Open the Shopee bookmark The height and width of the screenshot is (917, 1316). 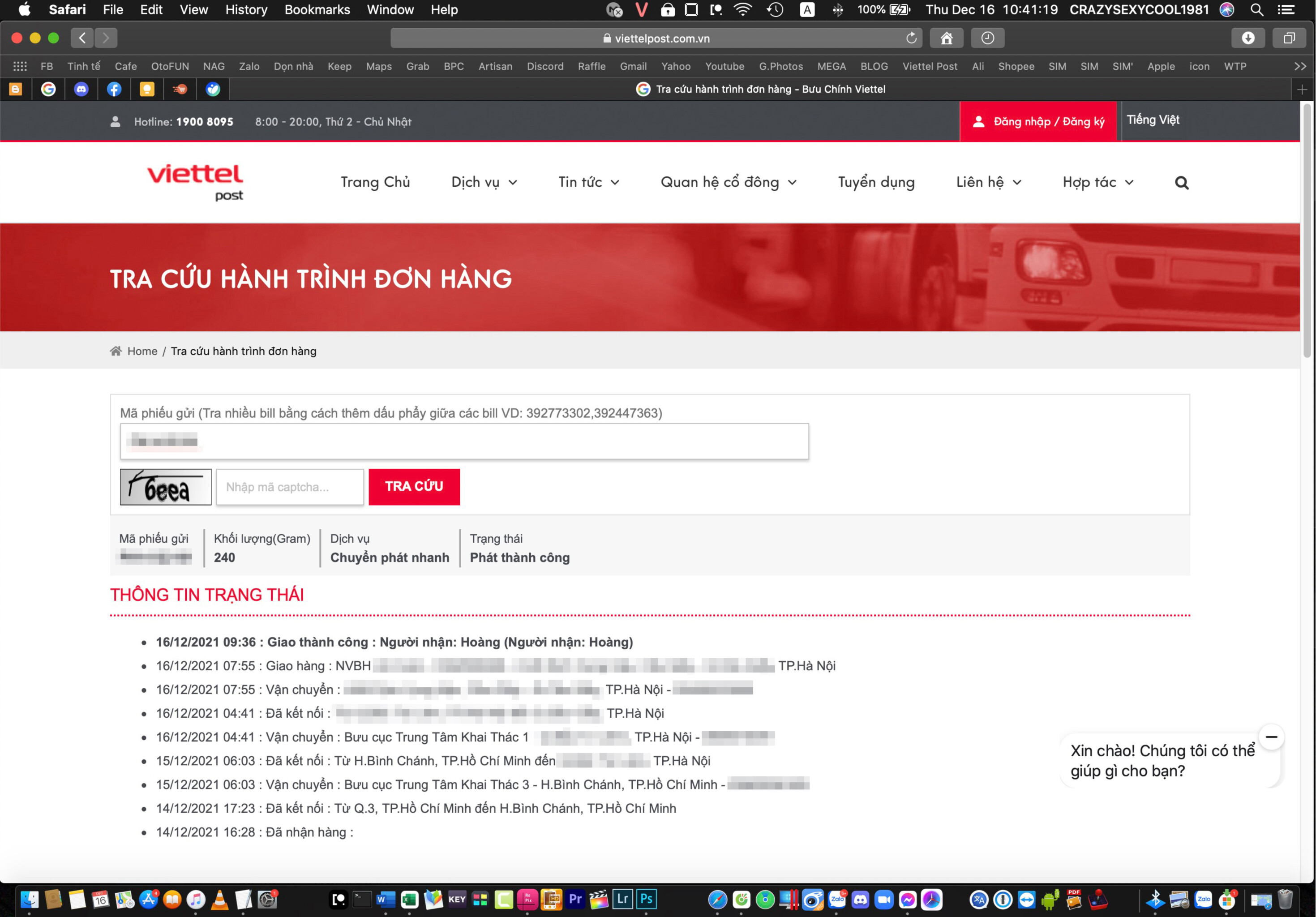[x=1016, y=66]
